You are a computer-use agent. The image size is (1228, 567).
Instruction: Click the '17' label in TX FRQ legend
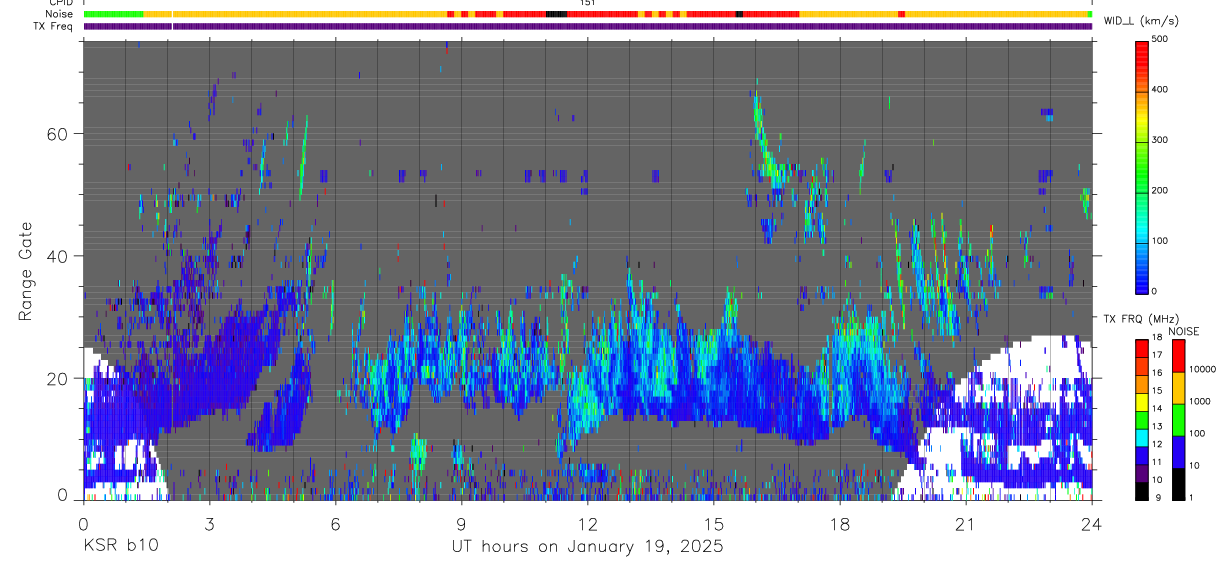1156,355
